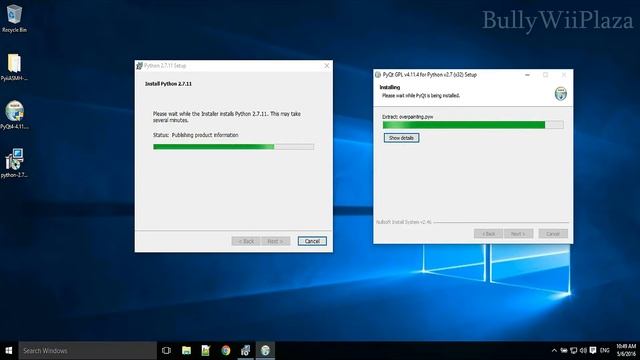Select the PyKASMH folder on desktop
Viewport: 640px width, 360px height.
(x=14, y=67)
